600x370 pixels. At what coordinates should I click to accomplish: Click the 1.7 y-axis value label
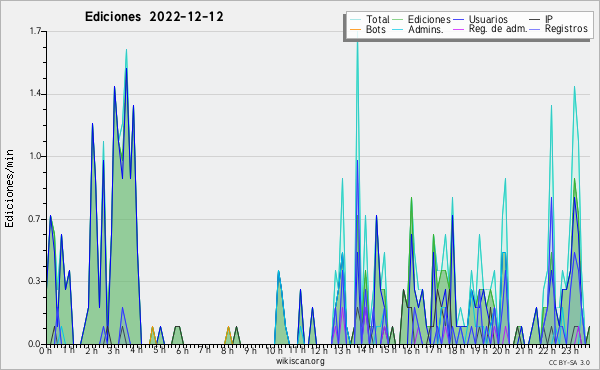[x=35, y=31]
